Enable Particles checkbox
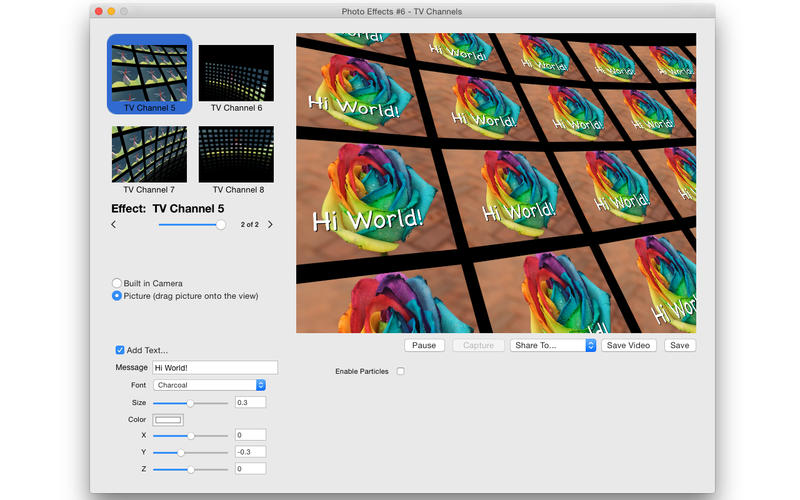This screenshot has height=500, width=800. 400,372
